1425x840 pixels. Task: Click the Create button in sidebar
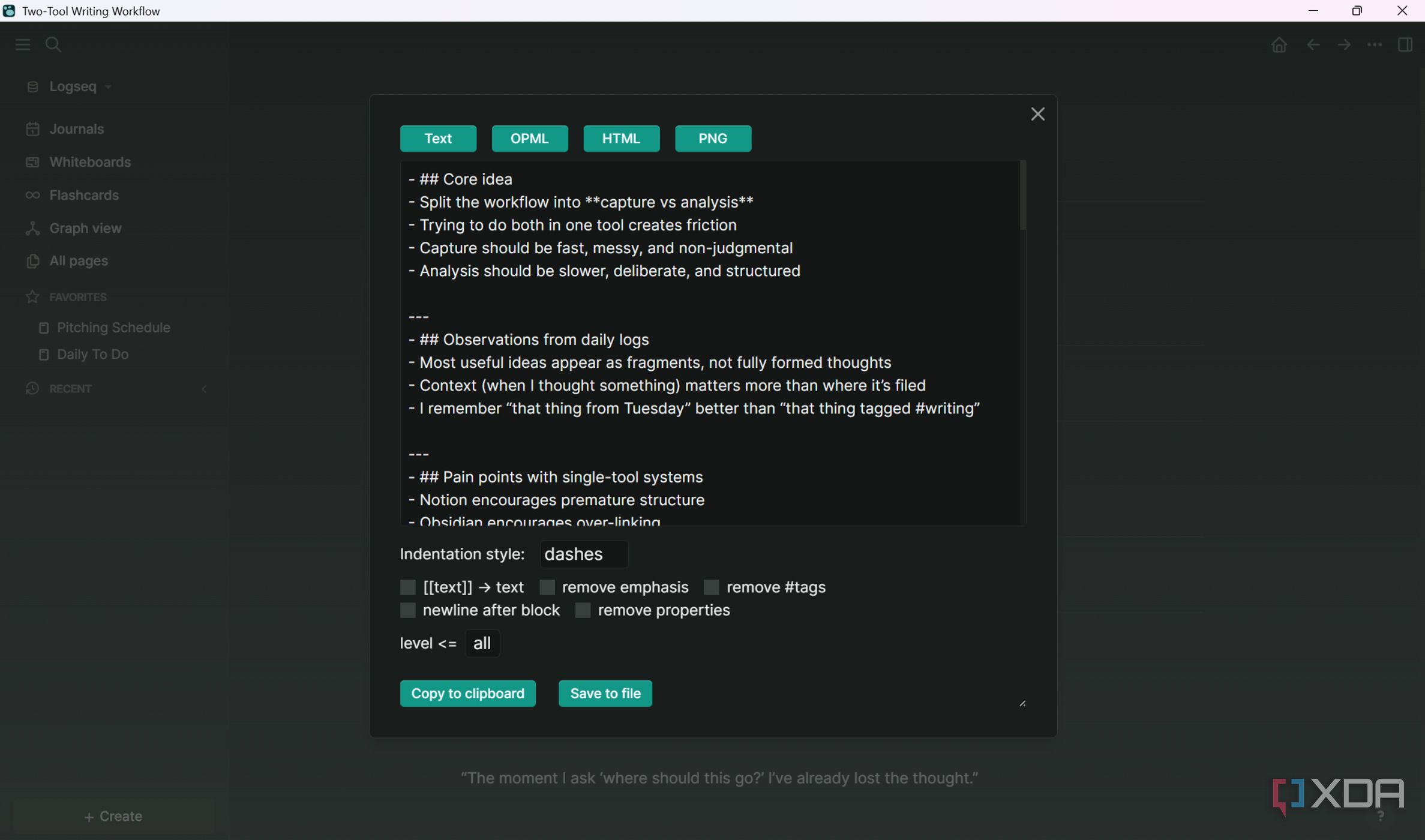click(x=113, y=817)
